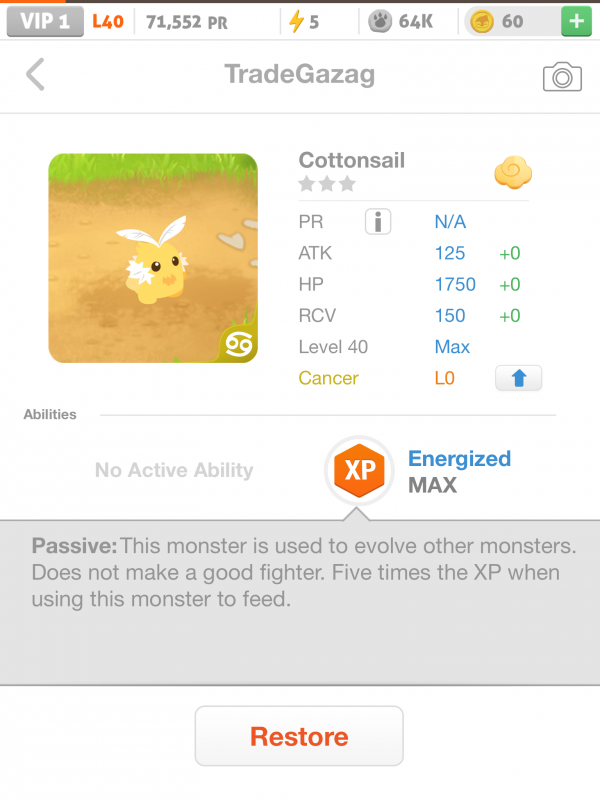This screenshot has height=800, width=600.
Task: Tap the gold coin icon
Action: click(x=482, y=21)
